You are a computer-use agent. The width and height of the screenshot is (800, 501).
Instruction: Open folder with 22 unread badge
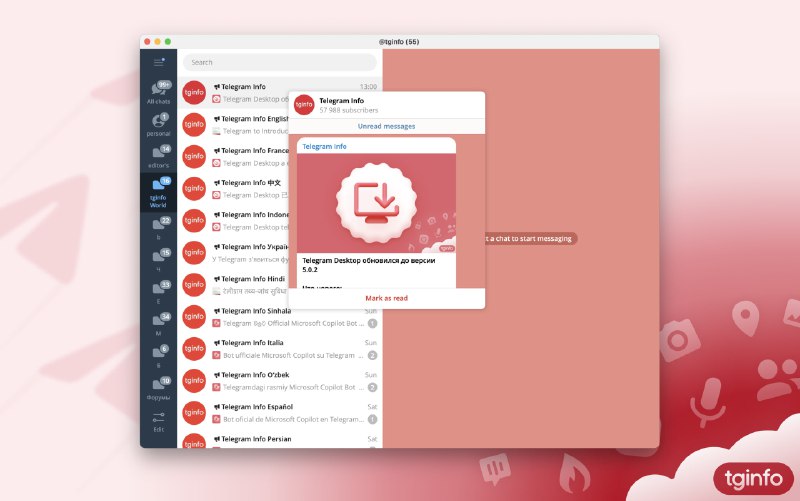(159, 228)
